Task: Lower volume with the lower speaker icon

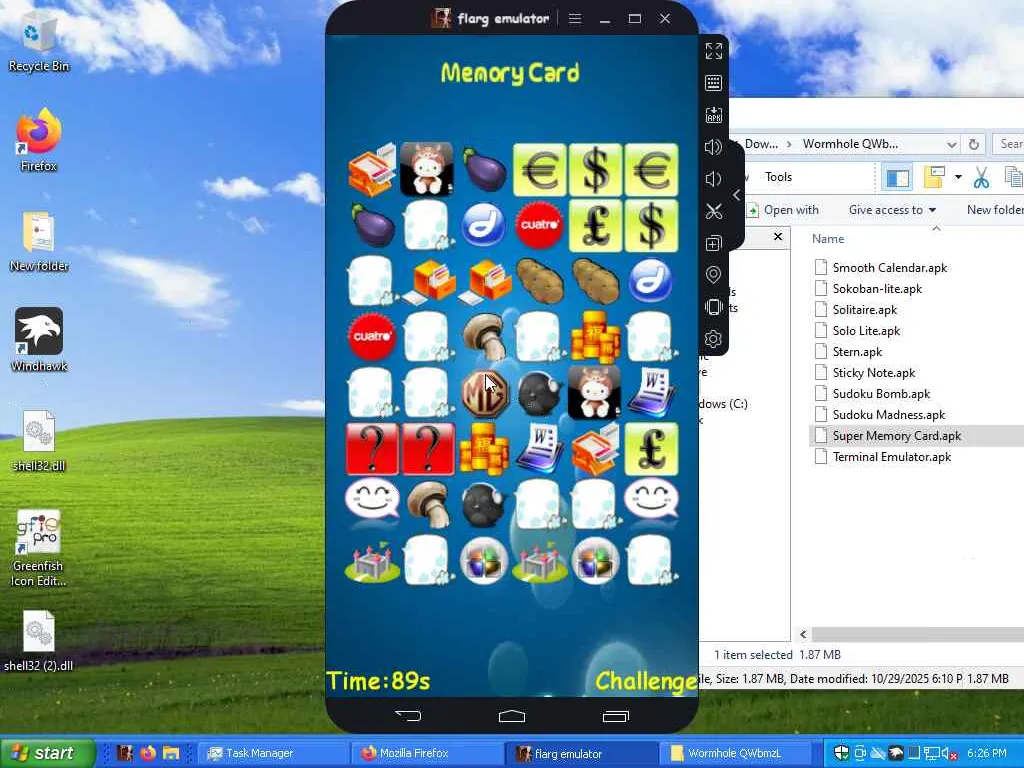Action: [713, 179]
